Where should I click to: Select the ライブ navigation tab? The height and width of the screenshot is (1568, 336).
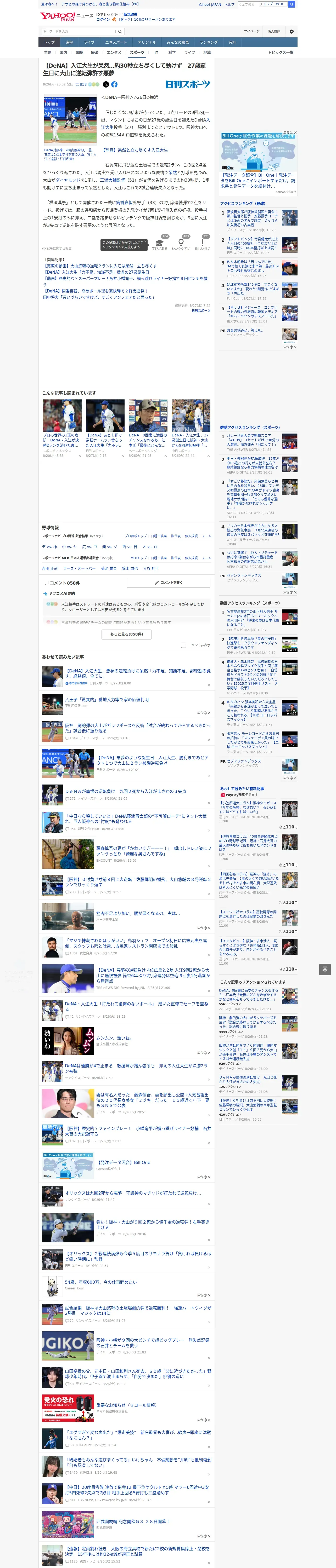89,43
